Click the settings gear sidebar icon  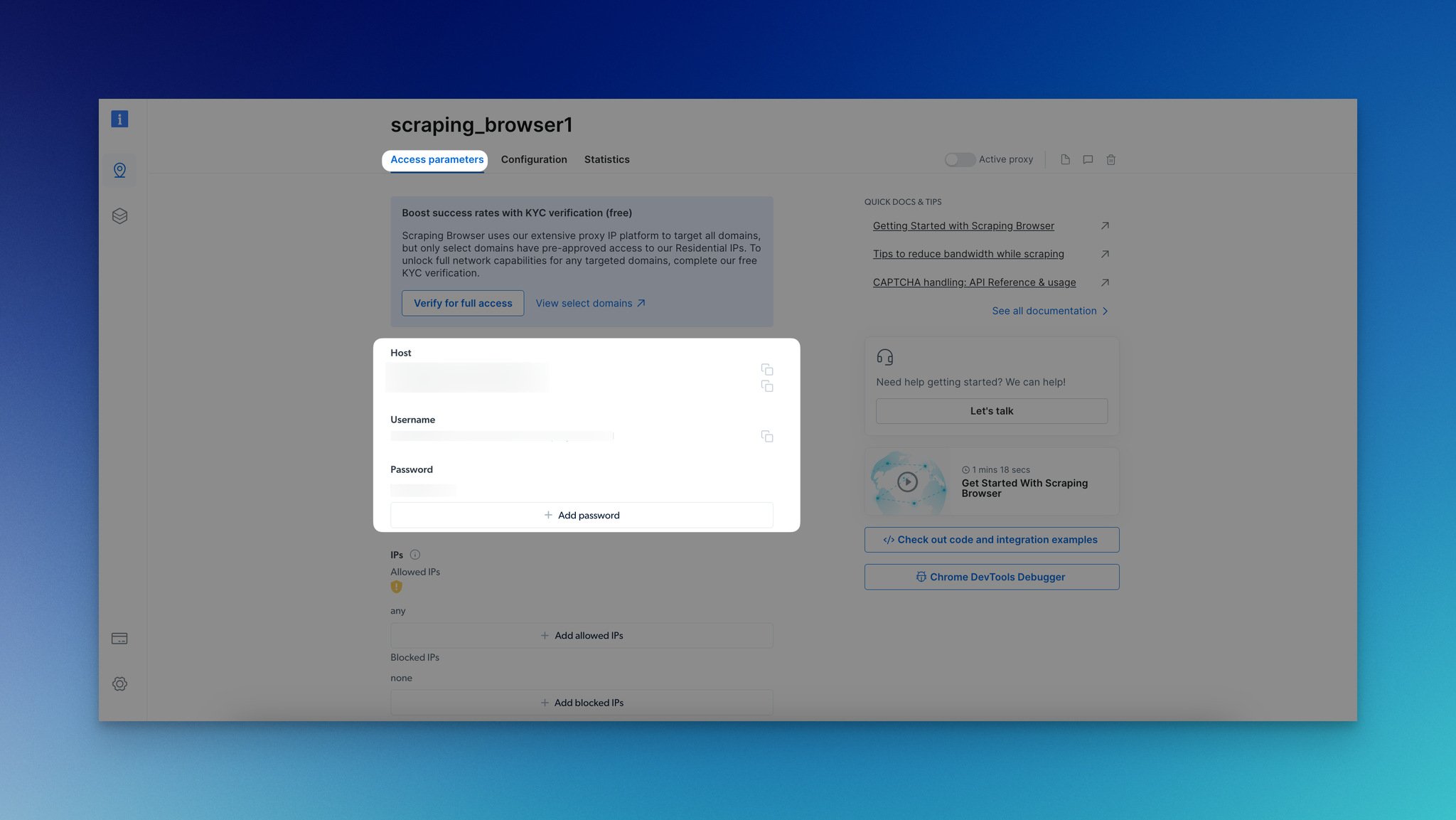click(119, 684)
